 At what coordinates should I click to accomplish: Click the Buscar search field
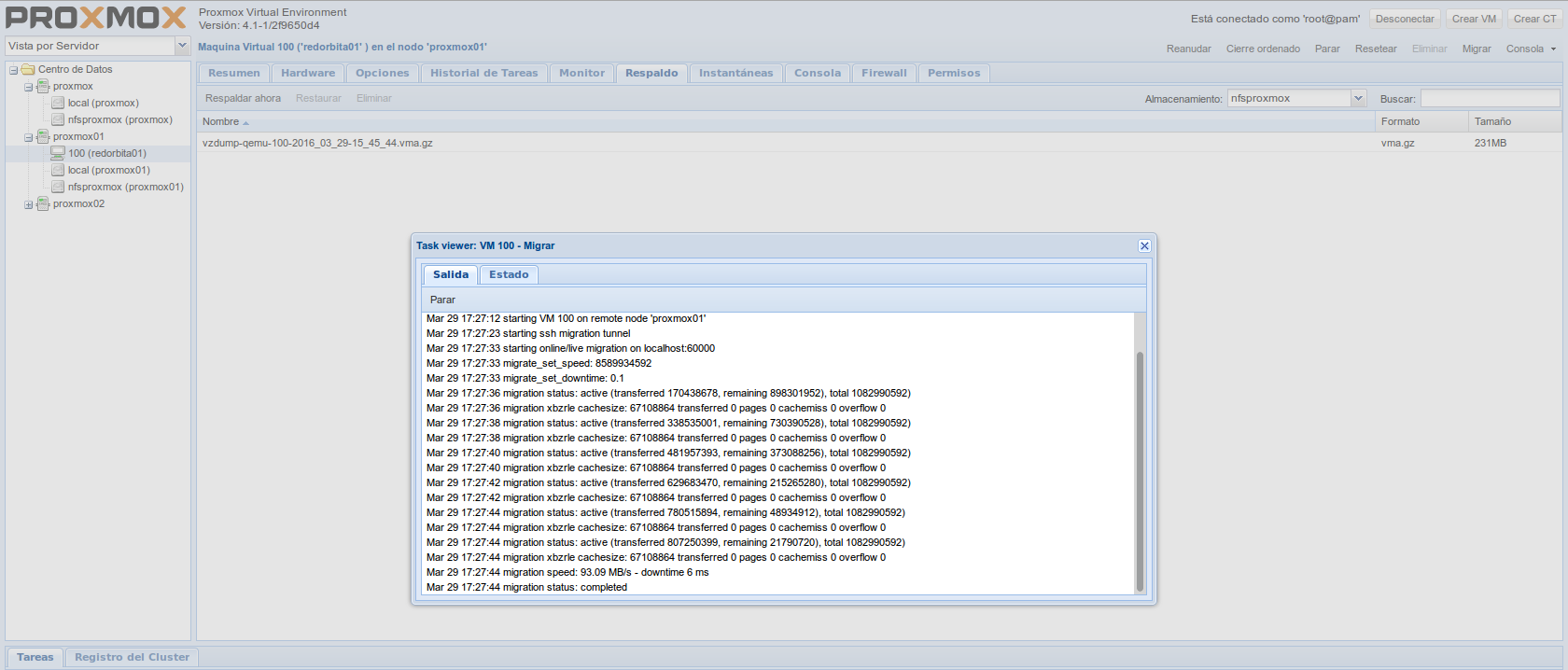(x=1490, y=98)
